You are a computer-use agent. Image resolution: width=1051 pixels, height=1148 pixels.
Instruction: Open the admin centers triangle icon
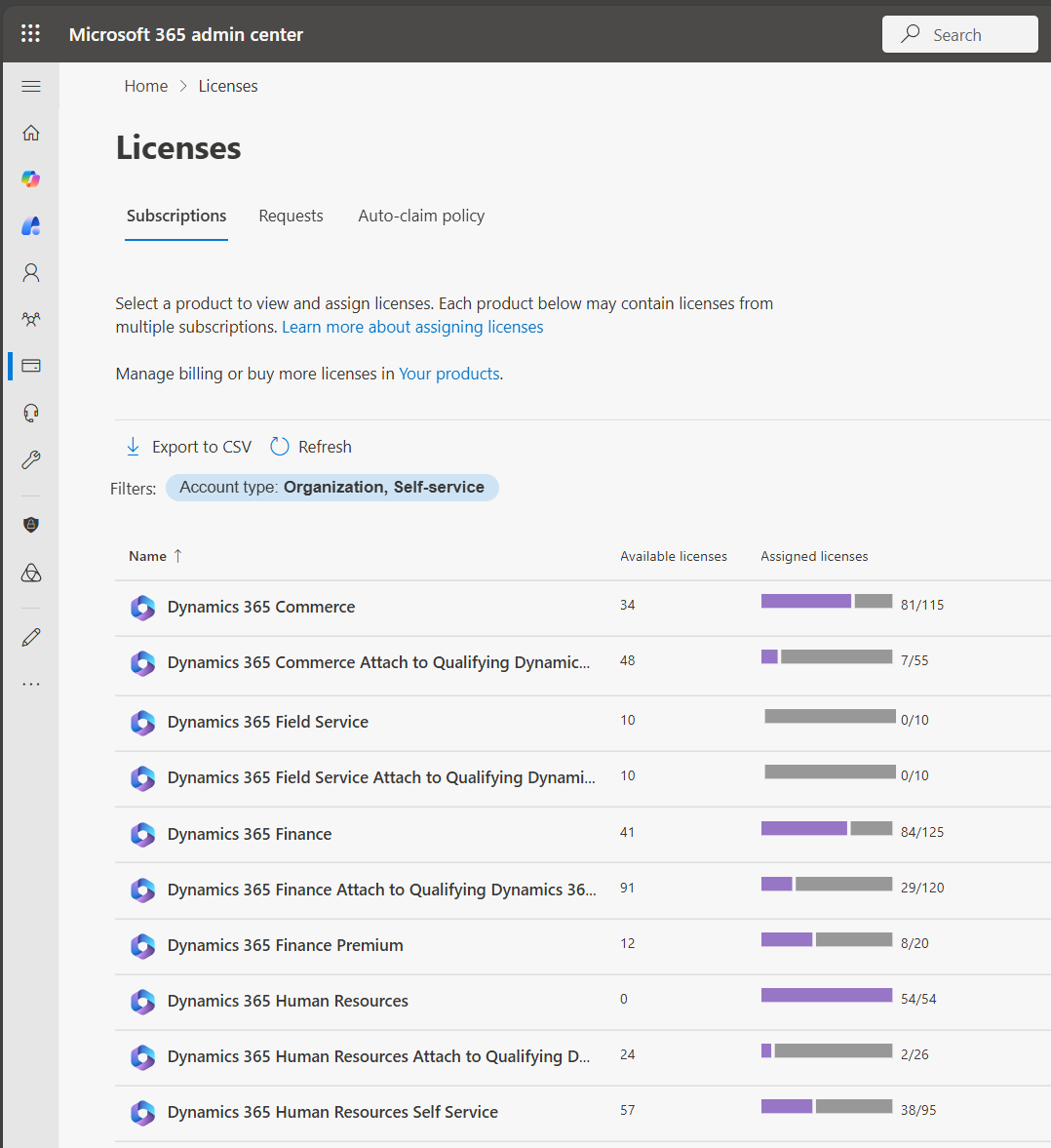[x=31, y=573]
